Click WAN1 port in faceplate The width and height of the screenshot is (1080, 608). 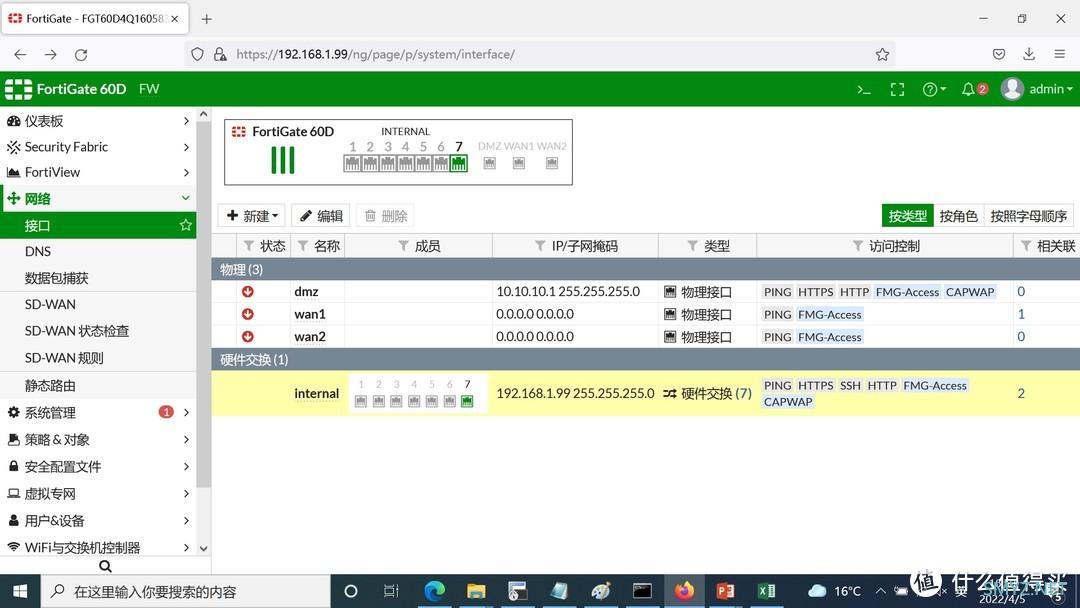coord(519,163)
